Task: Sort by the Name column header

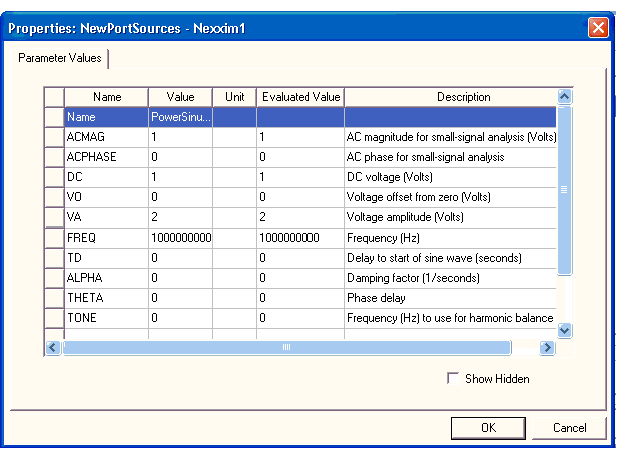Action: [x=107, y=97]
